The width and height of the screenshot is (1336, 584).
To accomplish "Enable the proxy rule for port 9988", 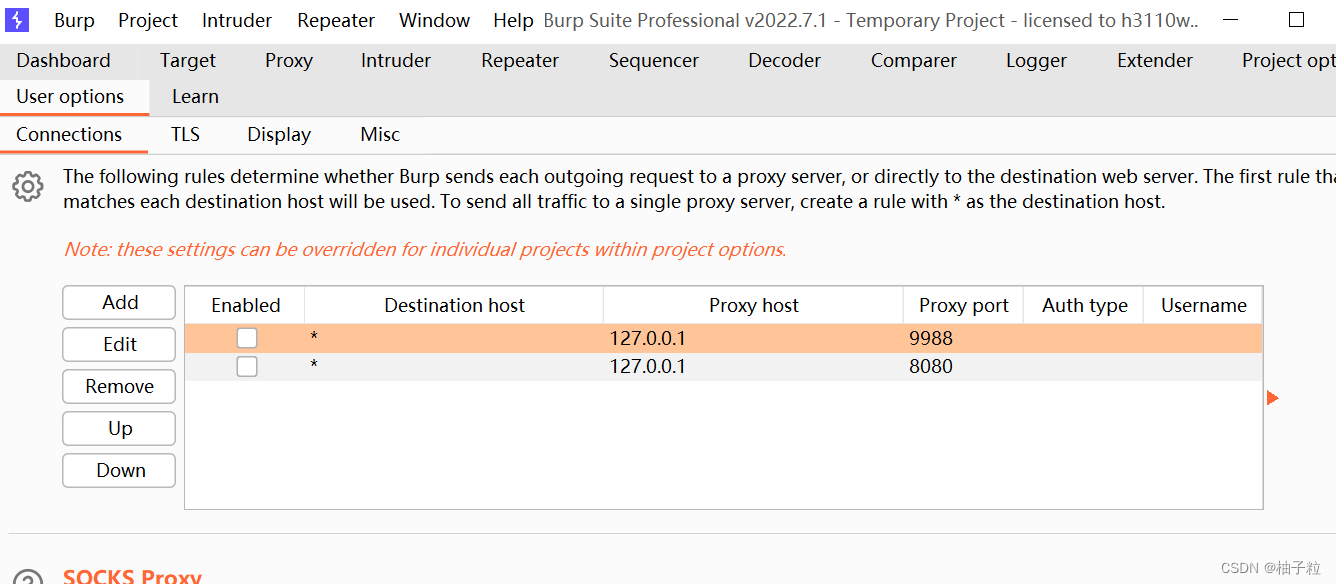I will pos(246,338).
